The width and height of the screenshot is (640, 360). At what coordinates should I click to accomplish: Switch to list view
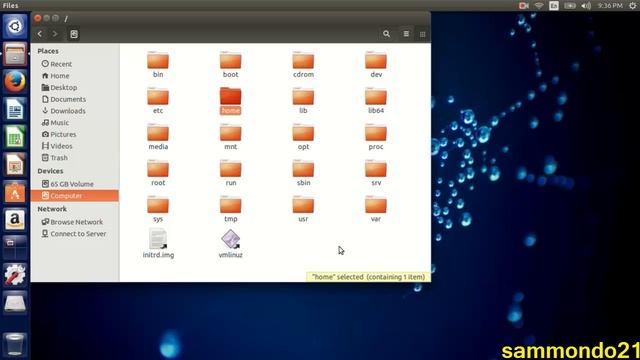pos(406,34)
